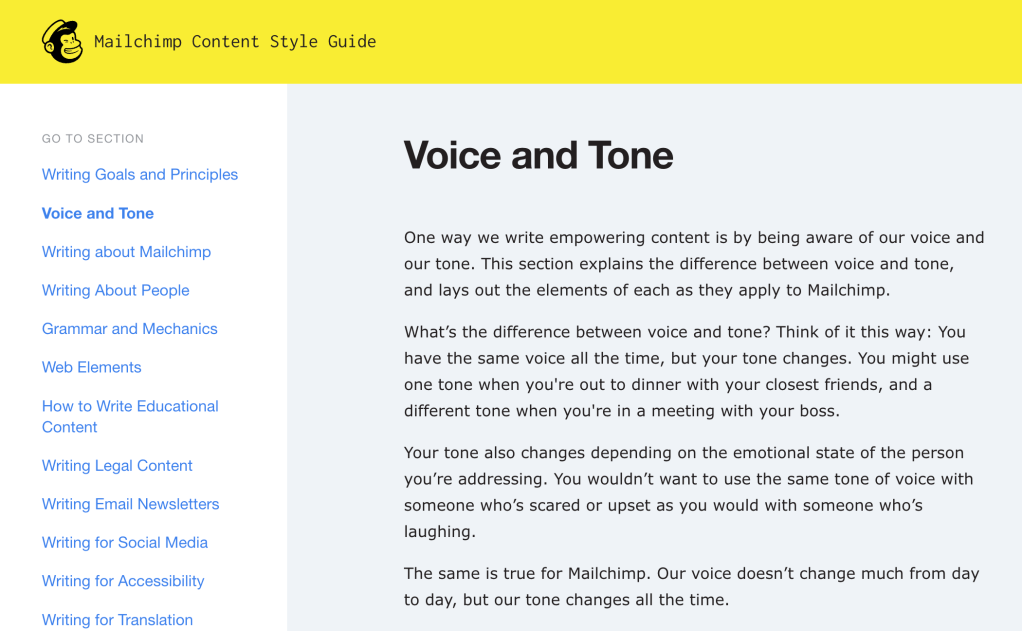Screen dimensions: 1022x631
Task: Go to Writing Legal Content
Action: (x=117, y=465)
